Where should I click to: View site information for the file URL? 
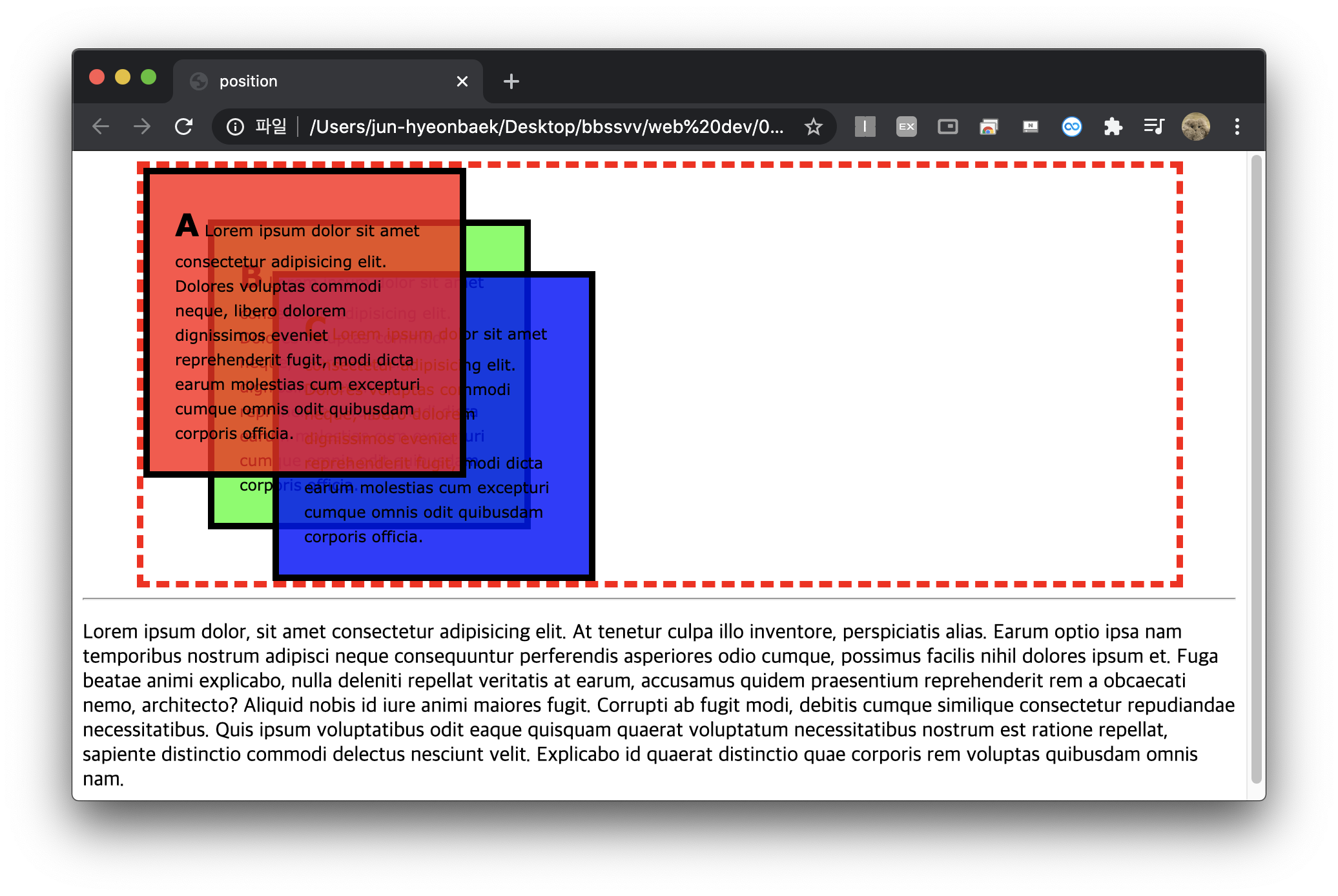coord(236,127)
